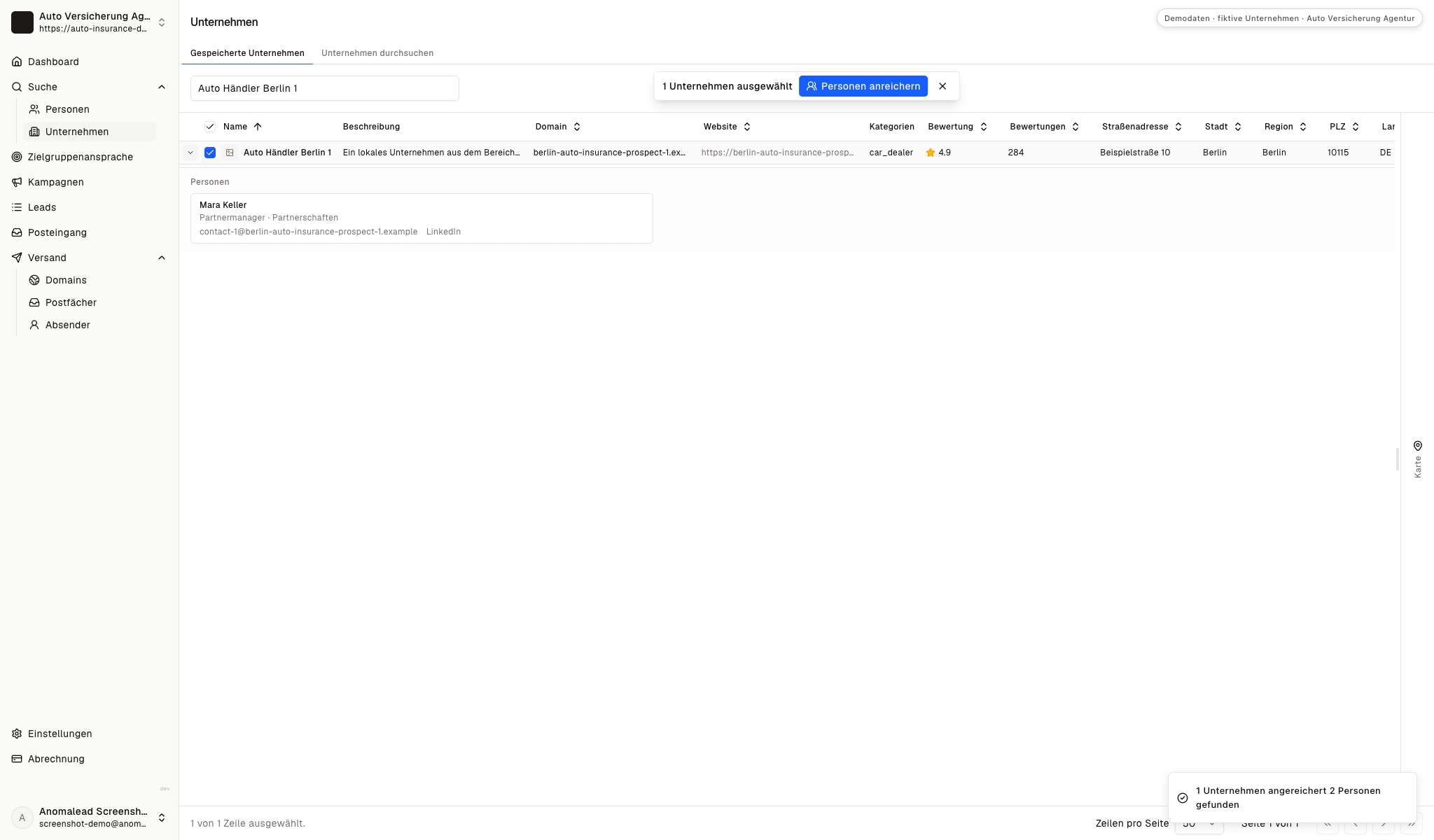This screenshot has height=840, width=1434.
Task: Collapse the Versand sidebar group
Action: [162, 258]
